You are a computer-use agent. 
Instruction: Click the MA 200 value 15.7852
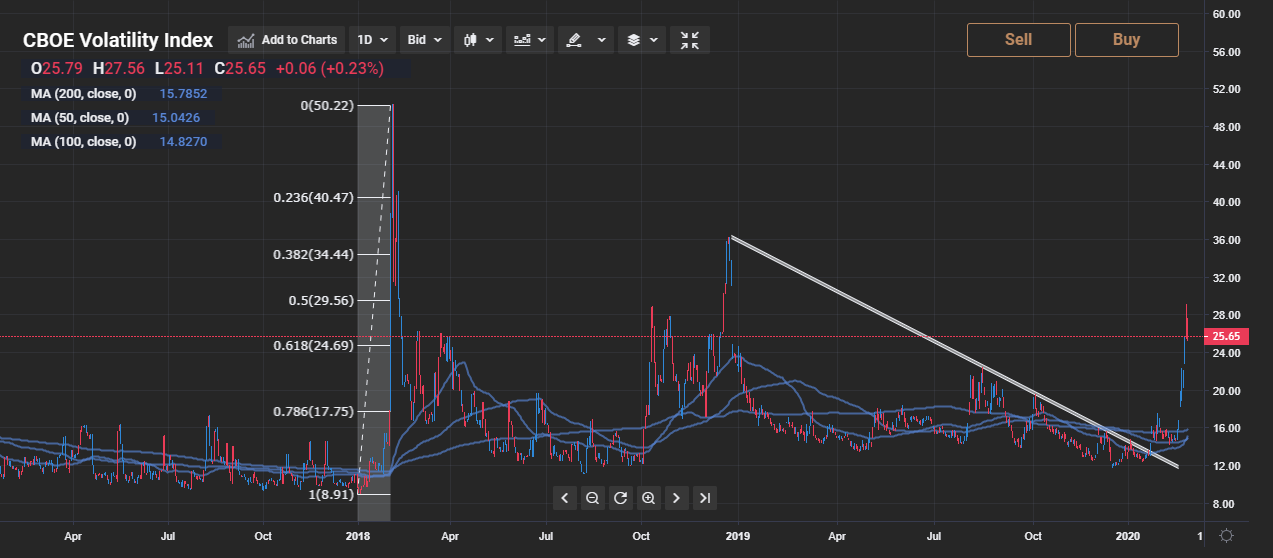pos(183,94)
